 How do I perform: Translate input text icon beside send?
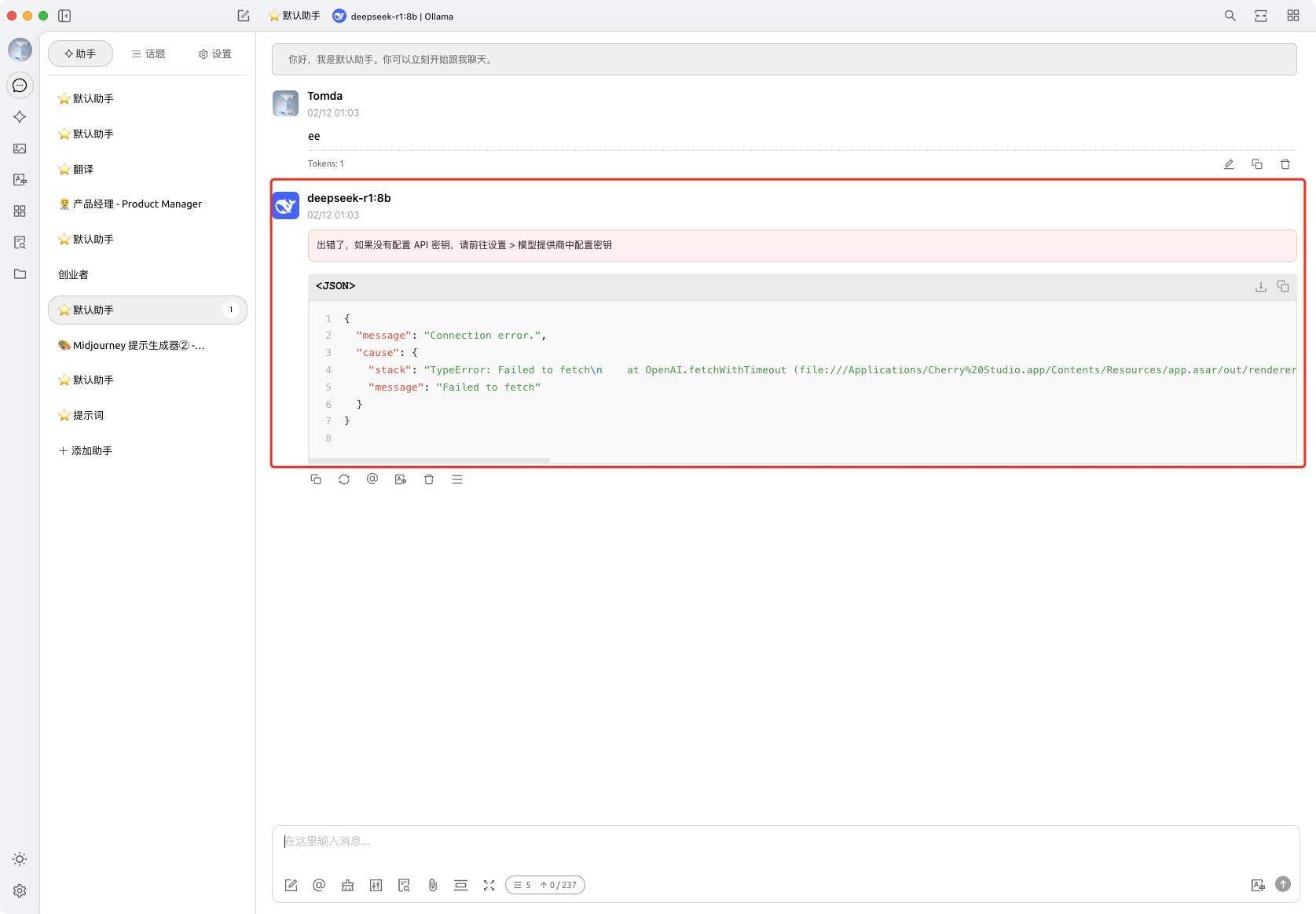[1258, 885]
